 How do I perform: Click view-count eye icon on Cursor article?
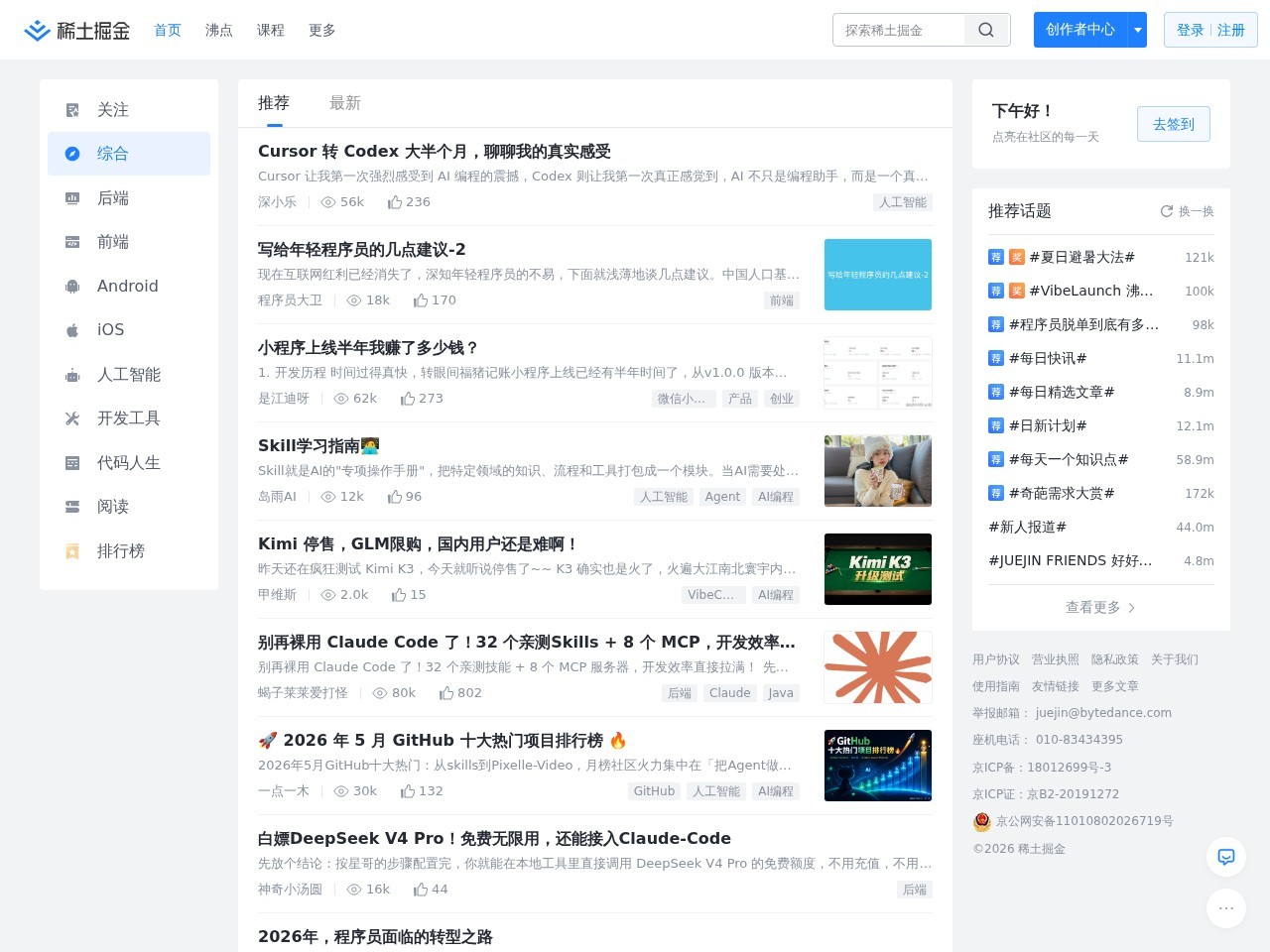[x=328, y=202]
